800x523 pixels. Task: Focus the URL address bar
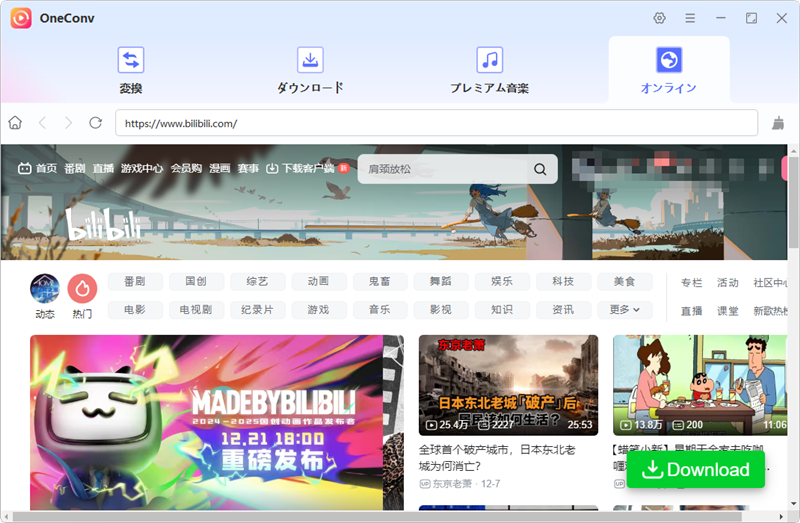tap(436, 123)
